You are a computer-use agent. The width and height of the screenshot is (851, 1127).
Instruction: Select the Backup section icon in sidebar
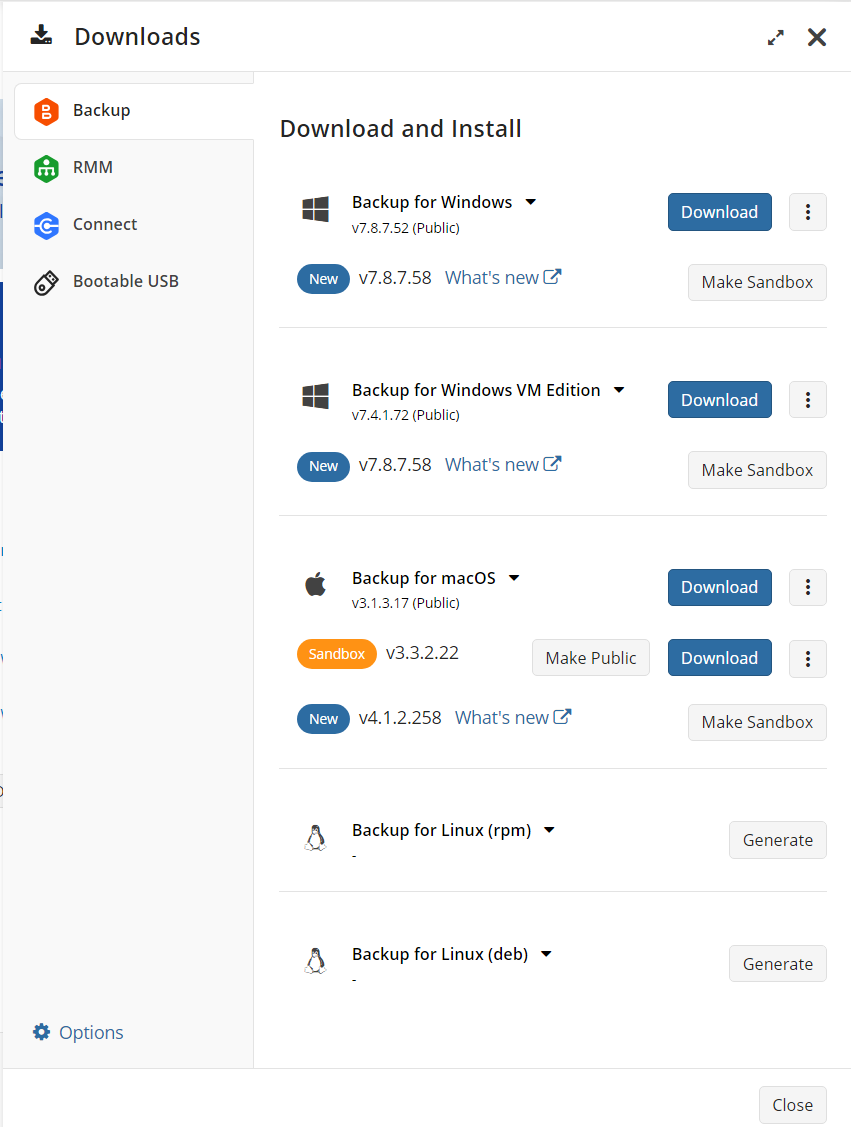(x=47, y=112)
